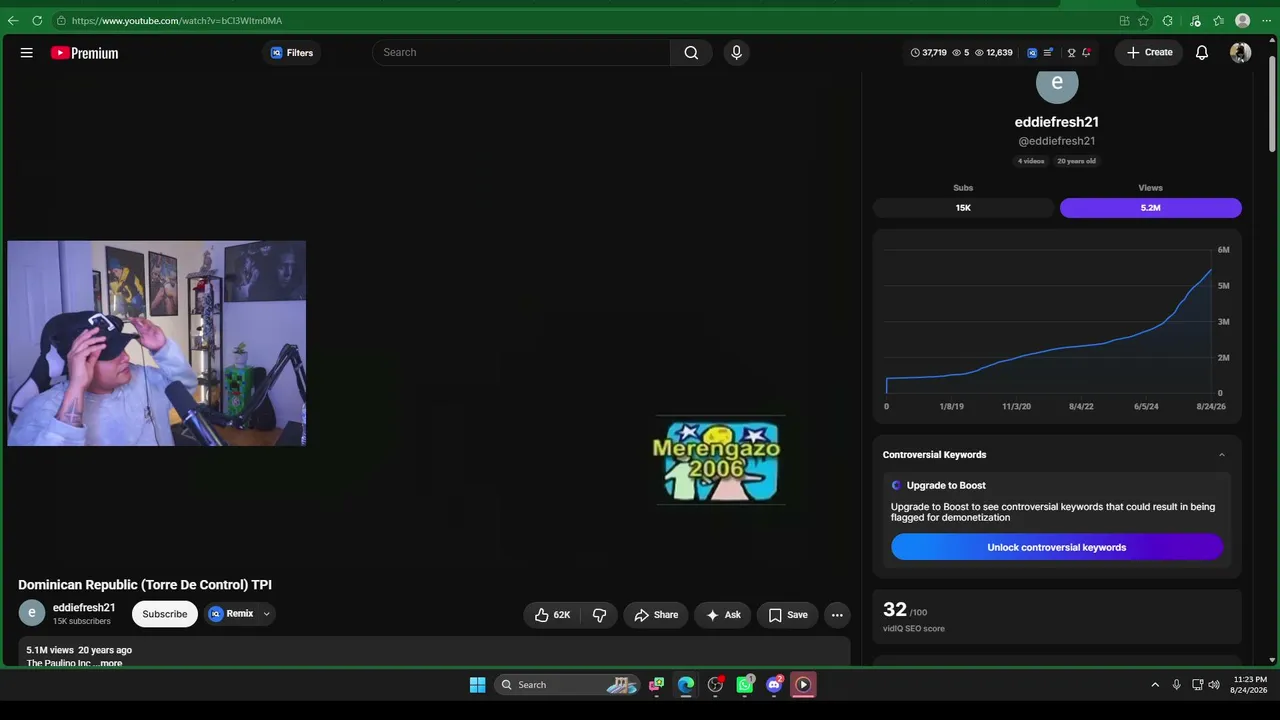Click the vidIQ Remix button
1280x720 pixels.
(x=231, y=614)
